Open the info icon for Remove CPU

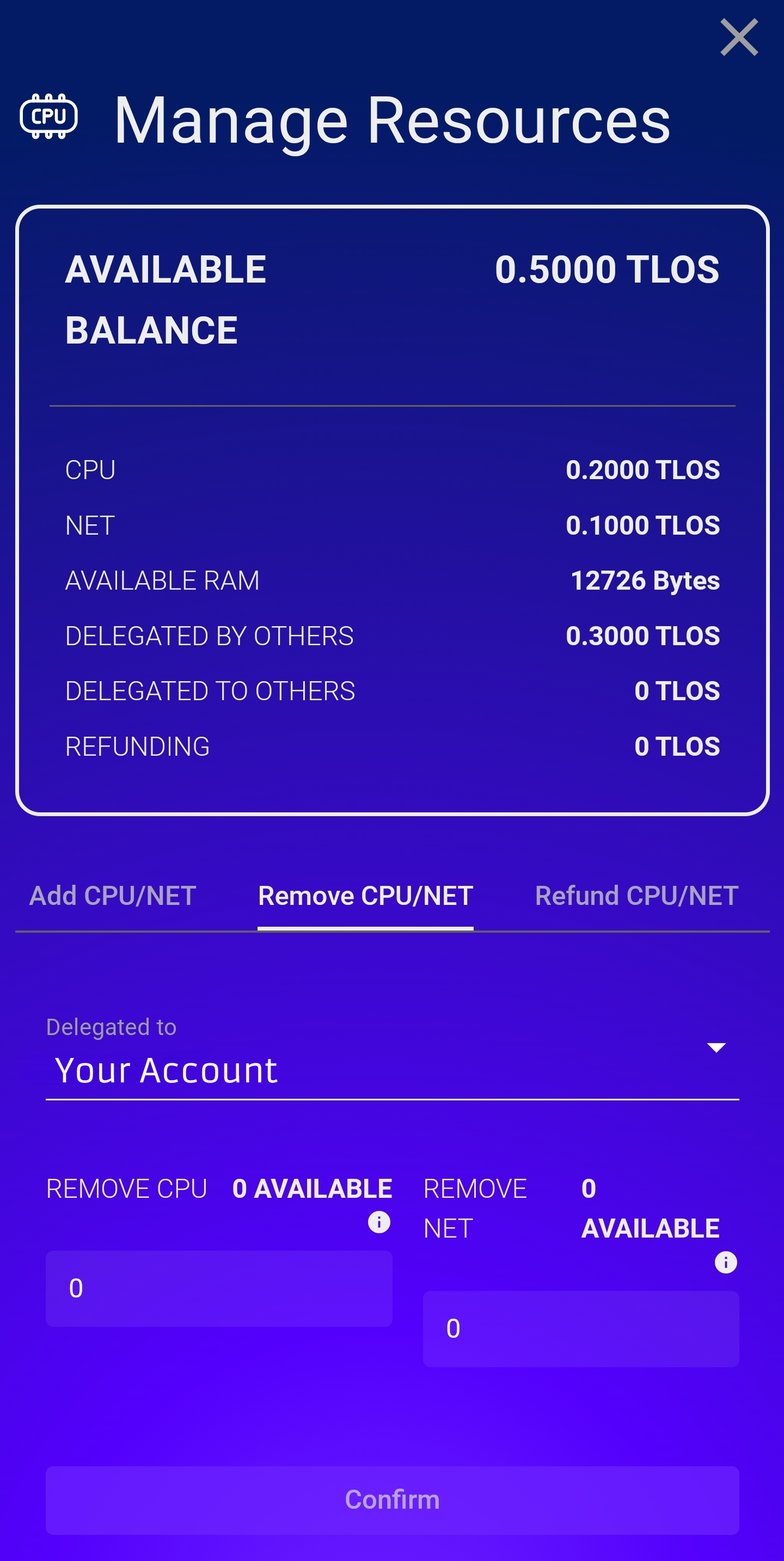pyautogui.click(x=379, y=1222)
